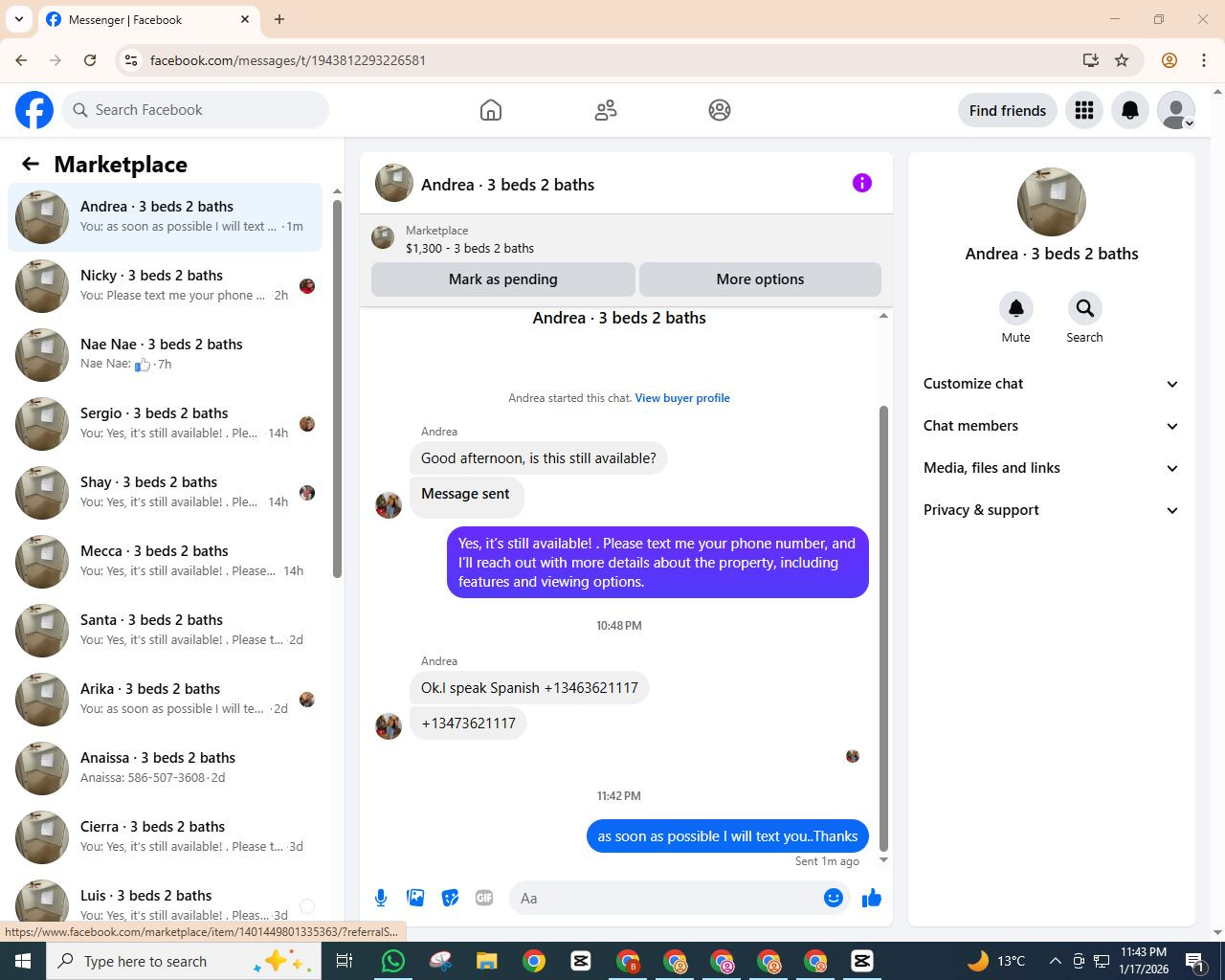
Task: Open the notifications bell icon
Action: (x=1130, y=110)
